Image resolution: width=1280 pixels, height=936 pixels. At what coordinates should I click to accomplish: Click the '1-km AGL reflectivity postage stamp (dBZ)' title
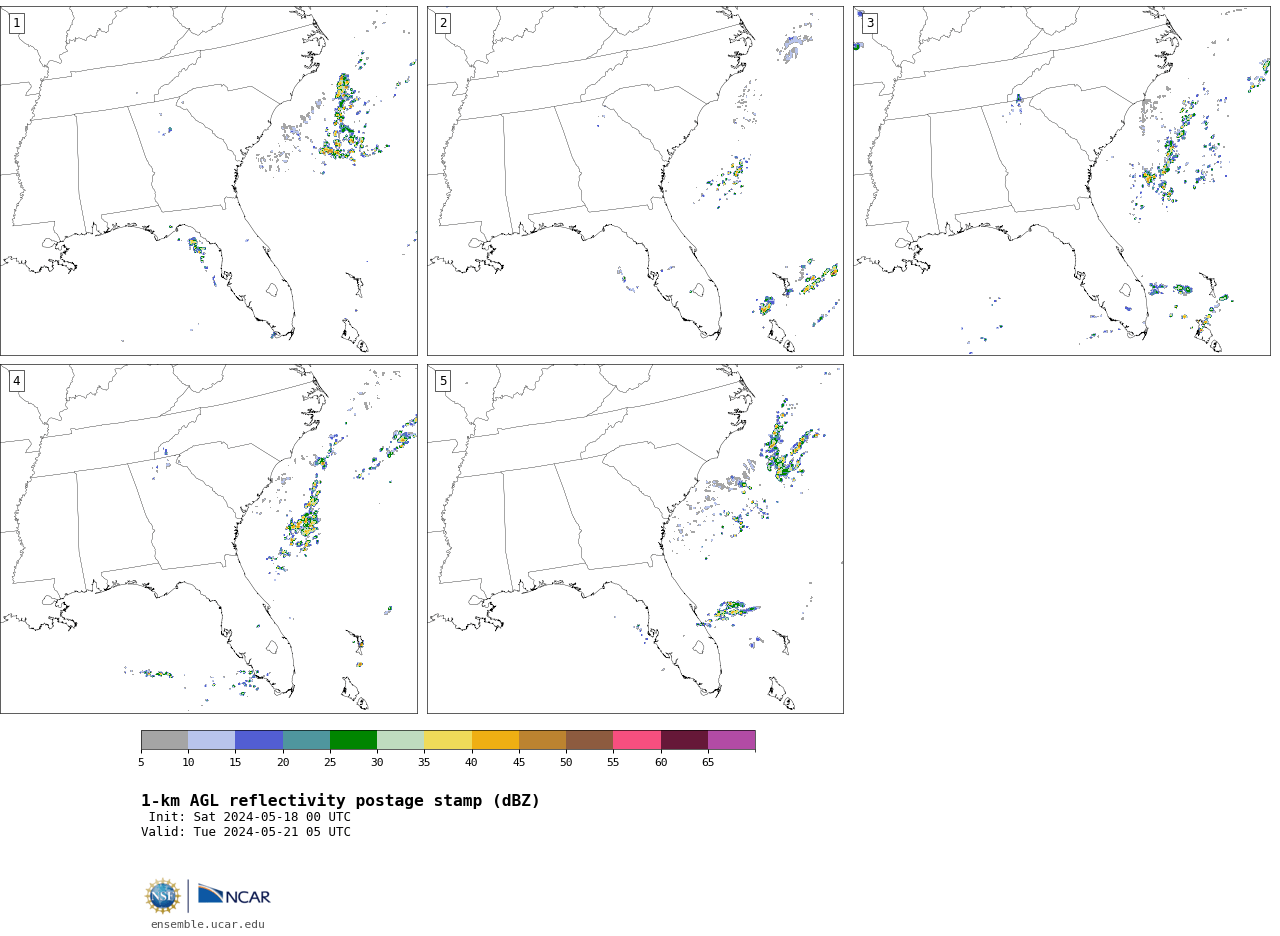340,801
